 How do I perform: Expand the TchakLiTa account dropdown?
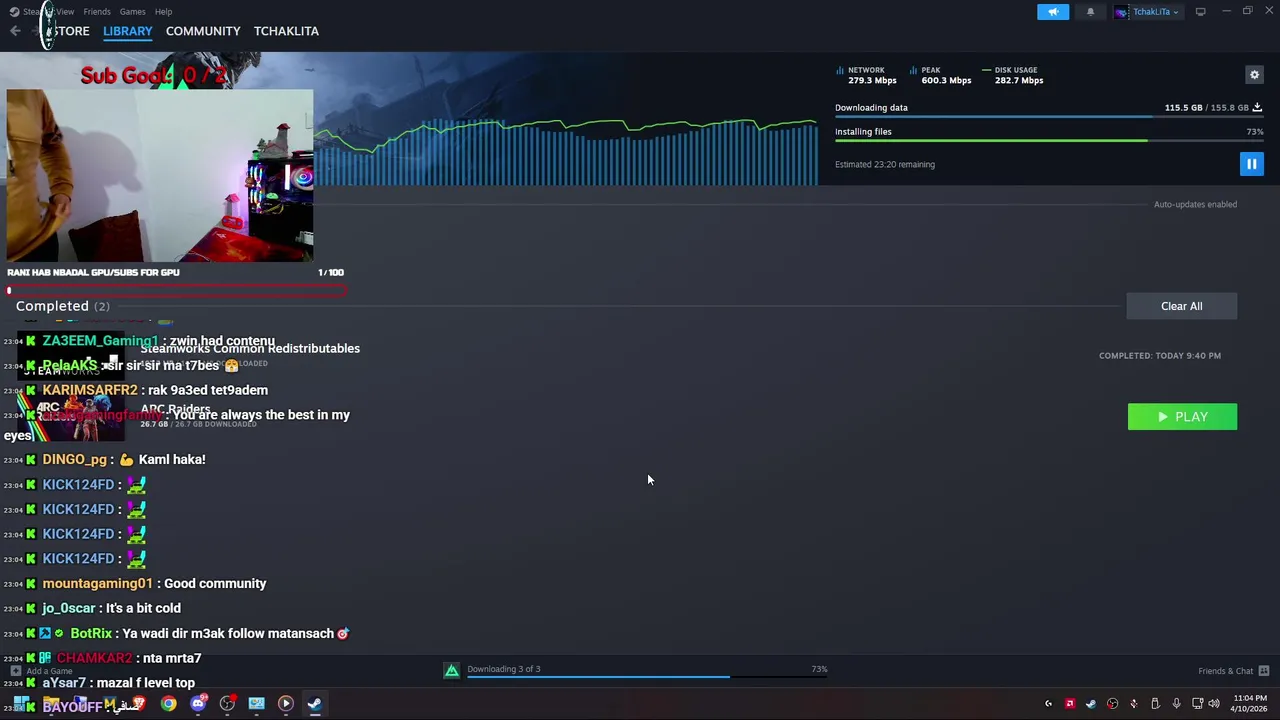pyautogui.click(x=1150, y=12)
